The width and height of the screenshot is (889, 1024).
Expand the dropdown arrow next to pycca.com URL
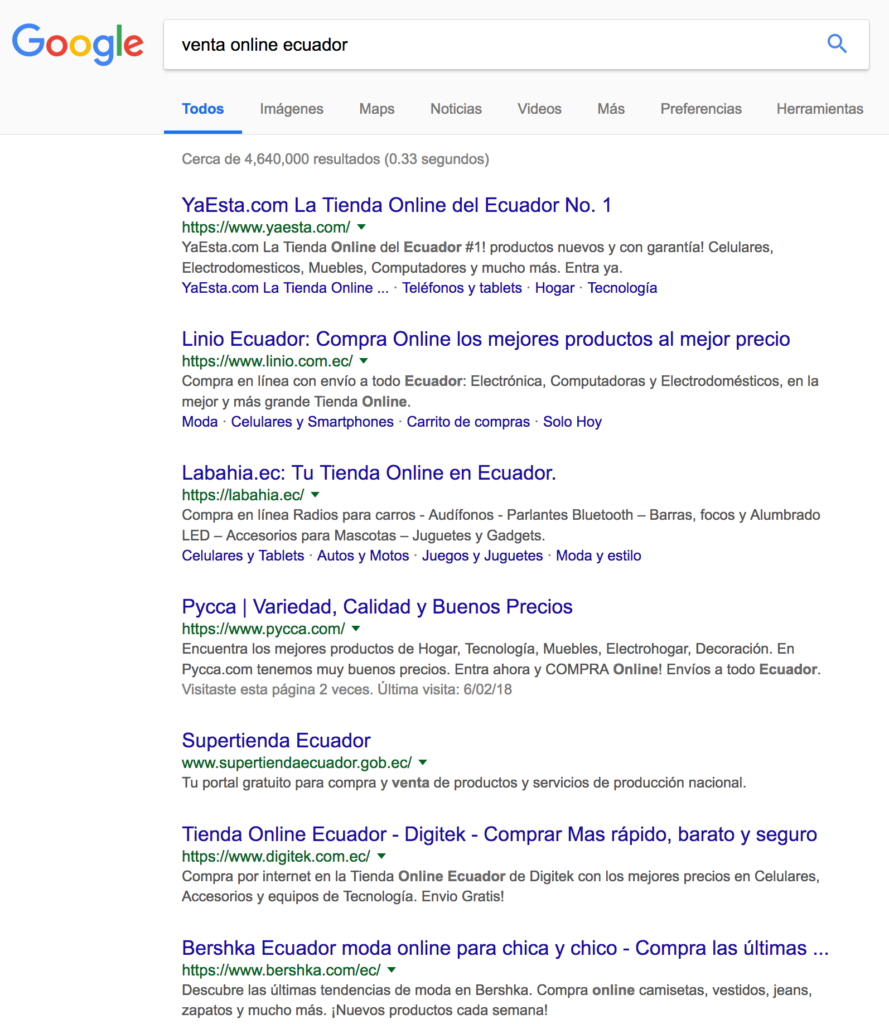[x=356, y=629]
